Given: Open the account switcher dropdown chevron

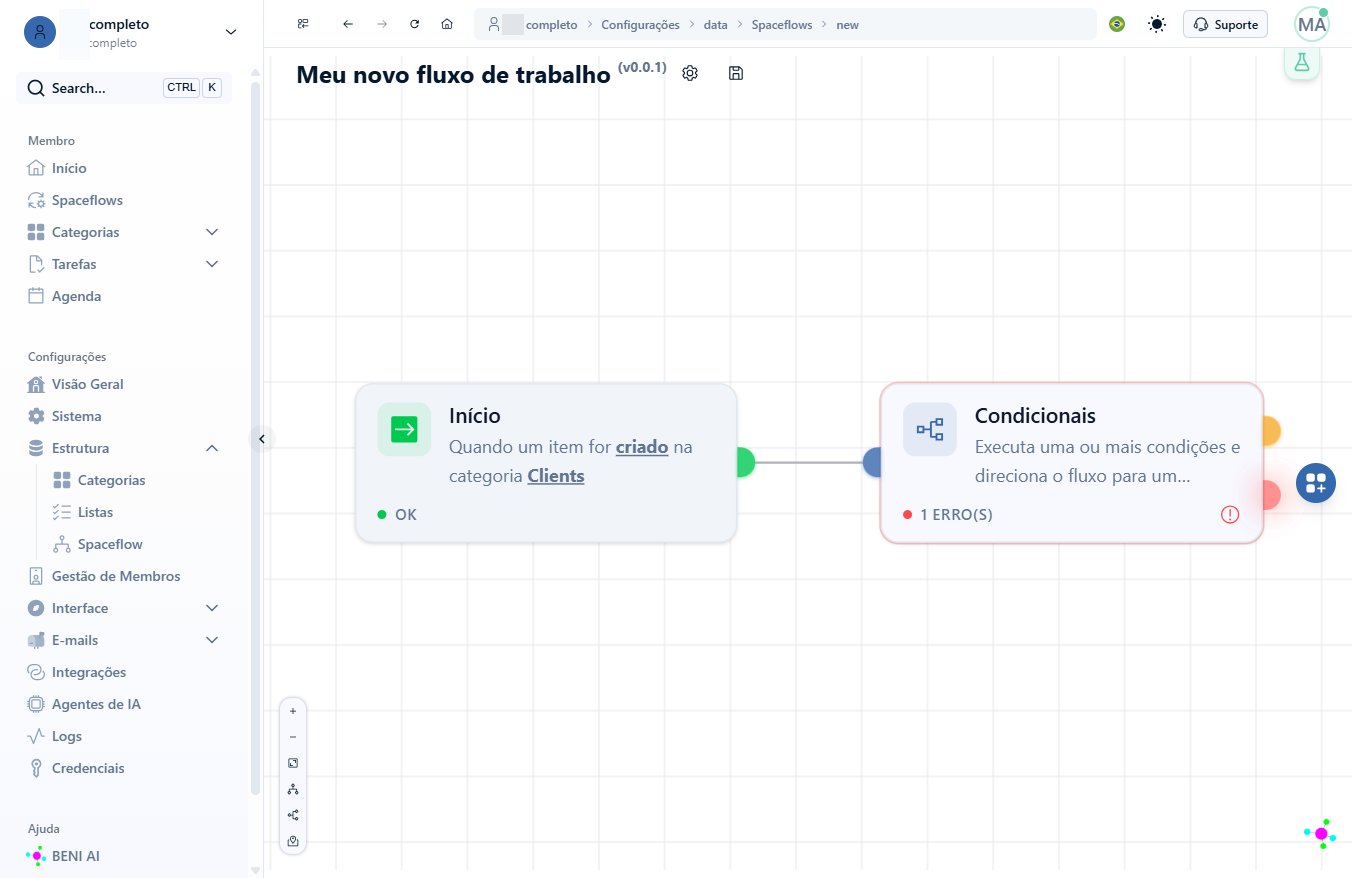Looking at the screenshot, I should coord(231,32).
